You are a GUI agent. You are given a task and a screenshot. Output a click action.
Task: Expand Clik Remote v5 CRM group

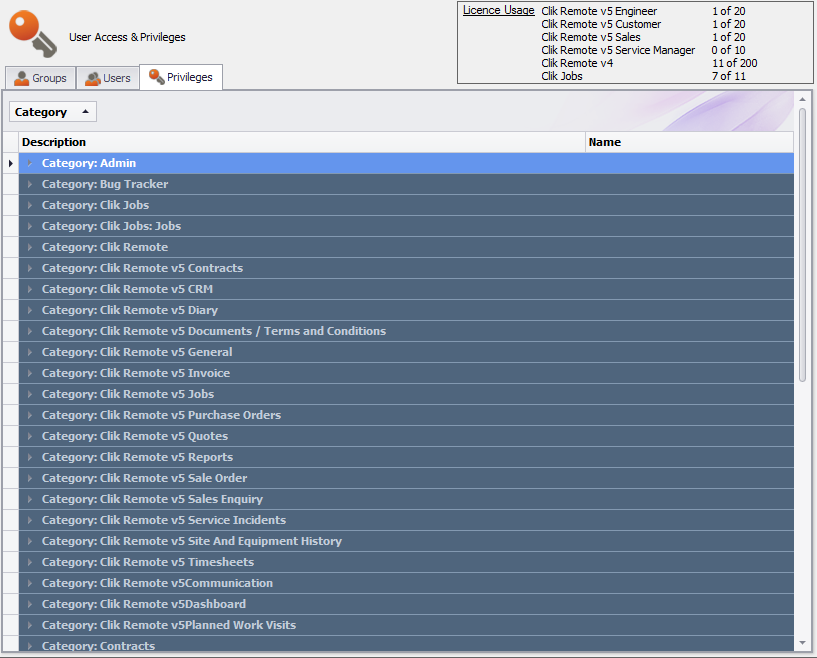pyautogui.click(x=30, y=289)
